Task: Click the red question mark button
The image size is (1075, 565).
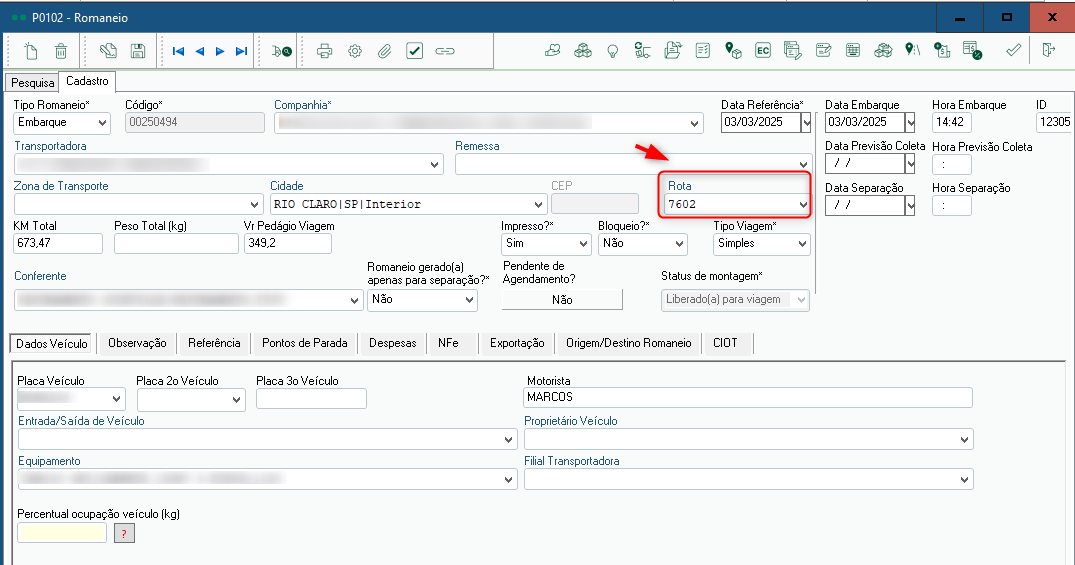Action: 124,533
